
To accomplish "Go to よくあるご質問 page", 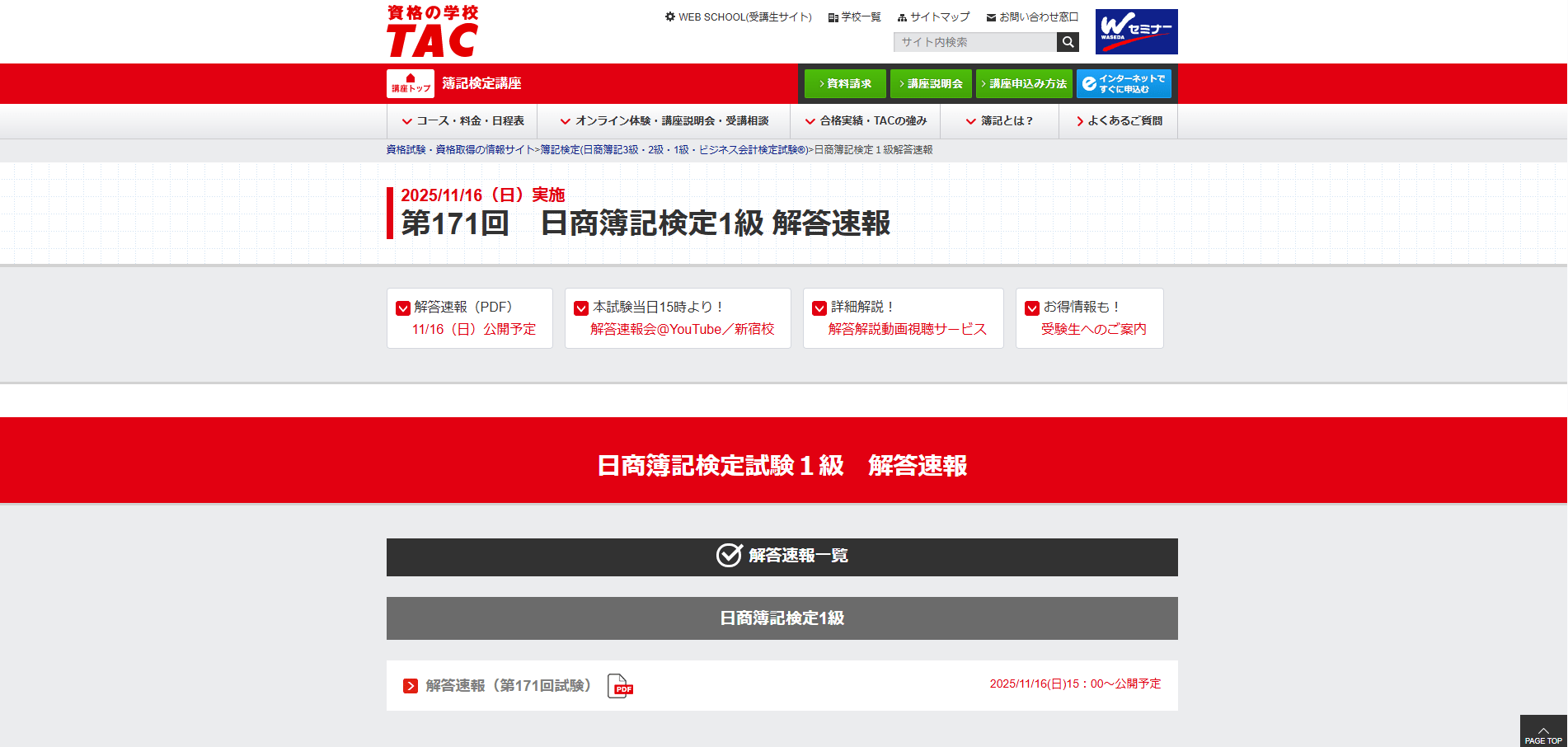I will [1119, 121].
